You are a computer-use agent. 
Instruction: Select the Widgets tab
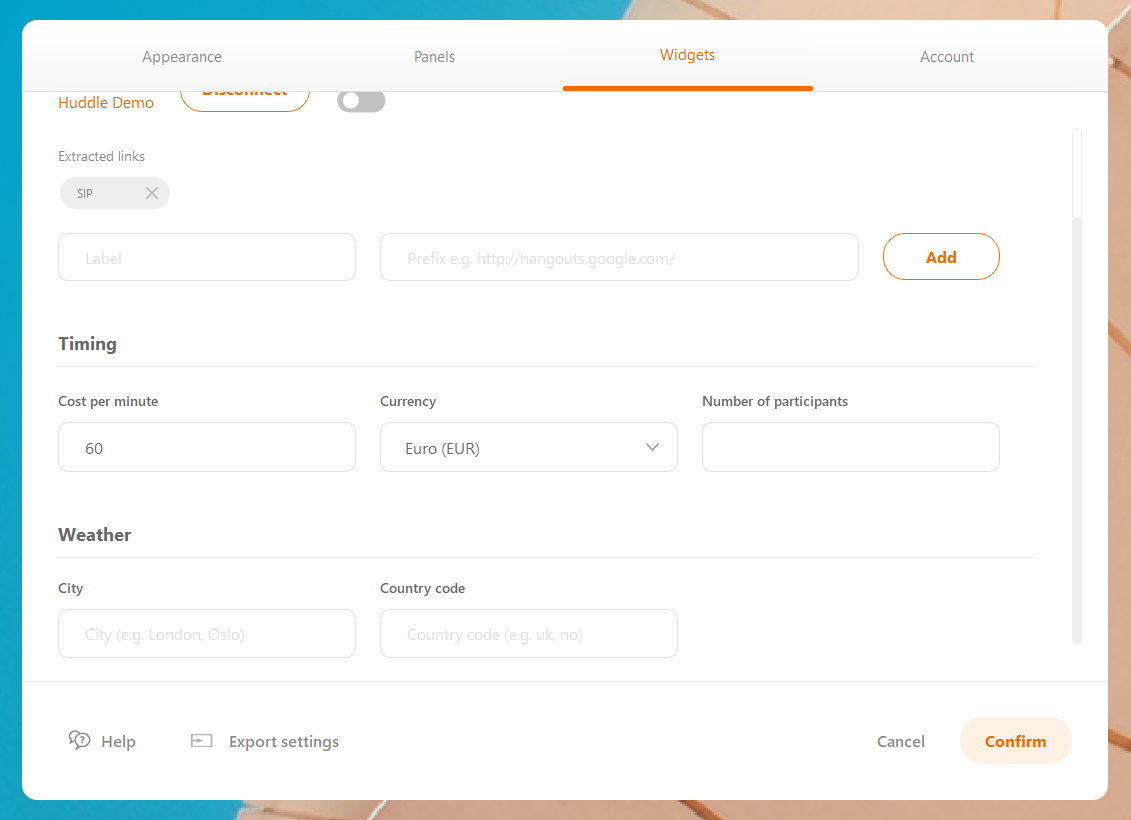[x=687, y=55]
